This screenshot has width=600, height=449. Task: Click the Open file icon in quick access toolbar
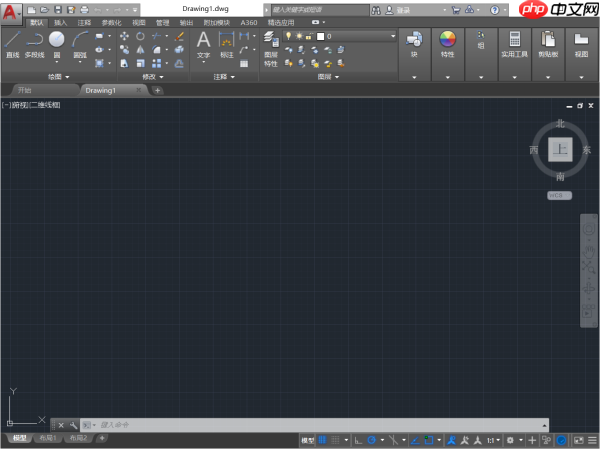[45, 10]
